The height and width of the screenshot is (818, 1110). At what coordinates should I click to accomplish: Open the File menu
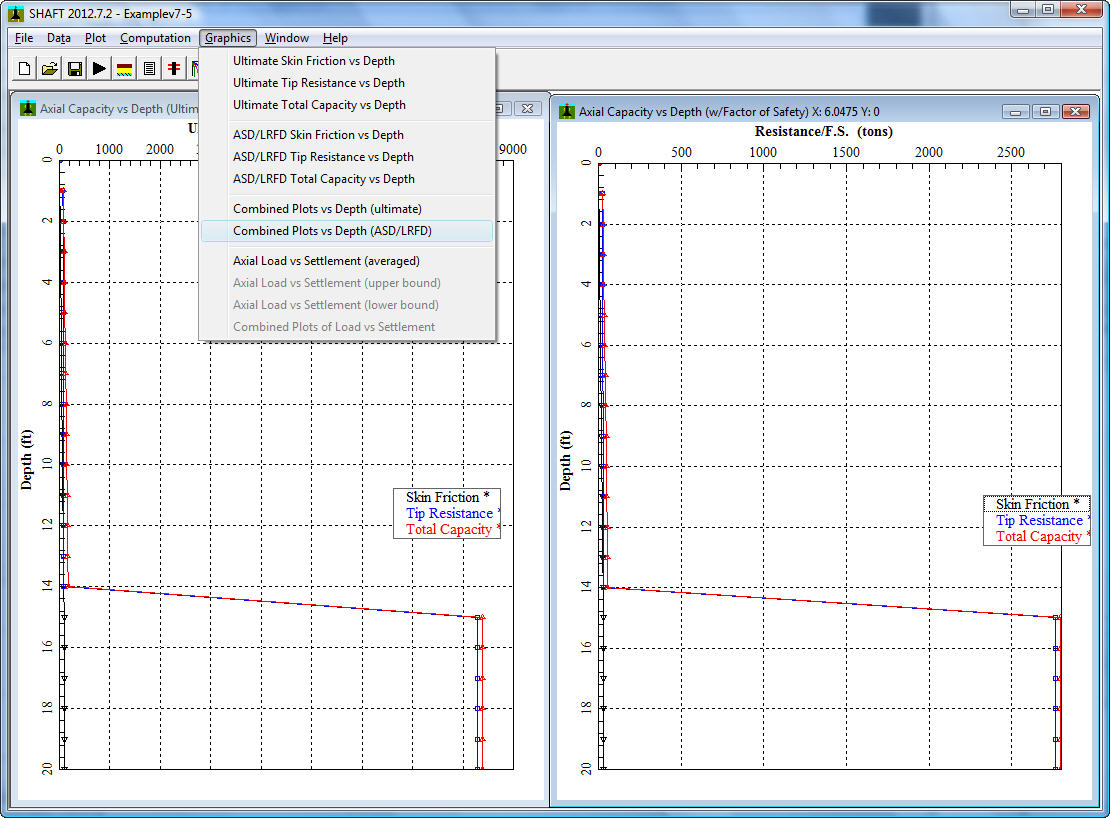pyautogui.click(x=22, y=37)
